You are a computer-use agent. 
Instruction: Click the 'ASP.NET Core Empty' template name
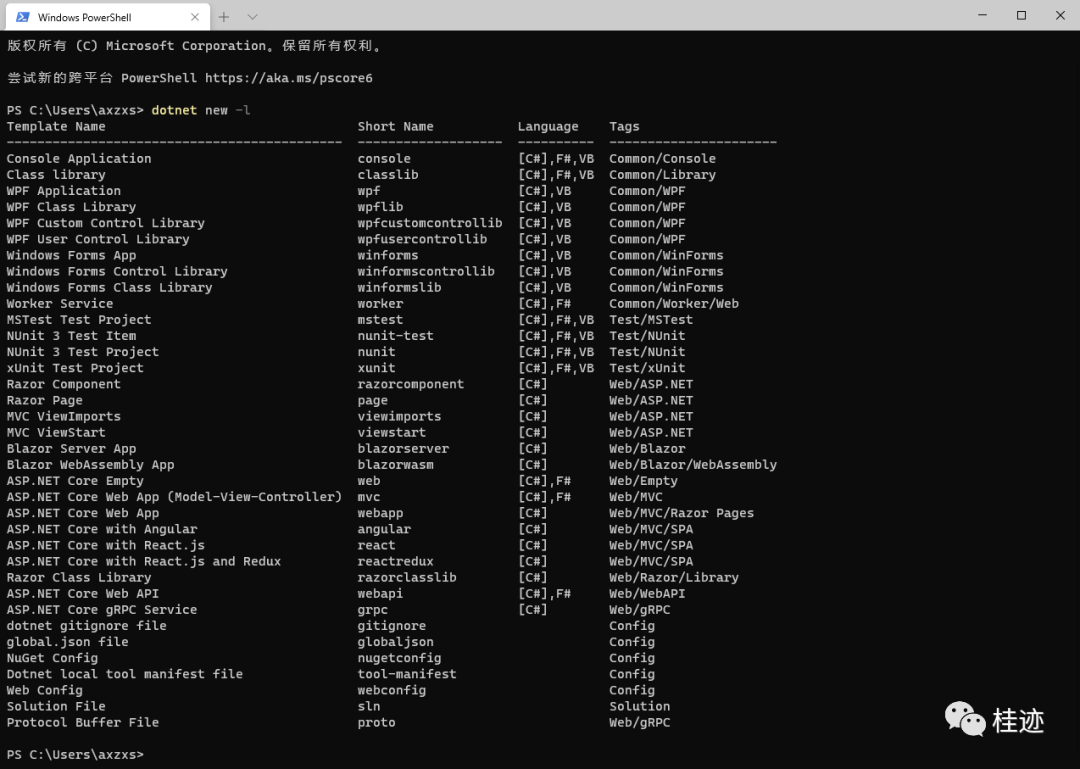click(75, 480)
